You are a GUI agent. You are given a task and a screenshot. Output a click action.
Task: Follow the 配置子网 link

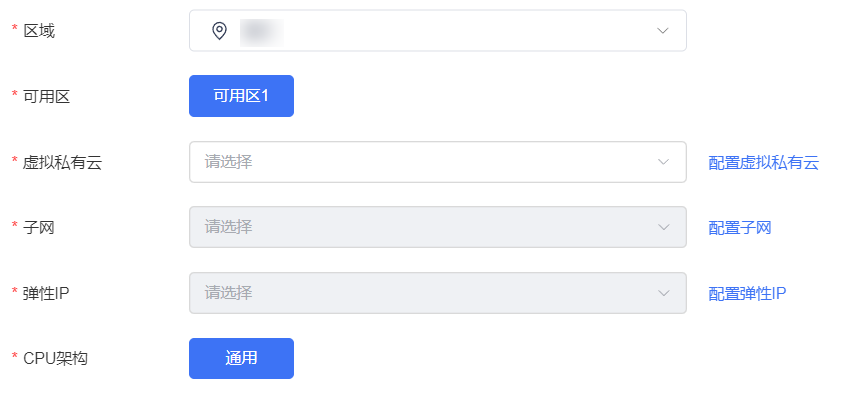click(x=739, y=227)
